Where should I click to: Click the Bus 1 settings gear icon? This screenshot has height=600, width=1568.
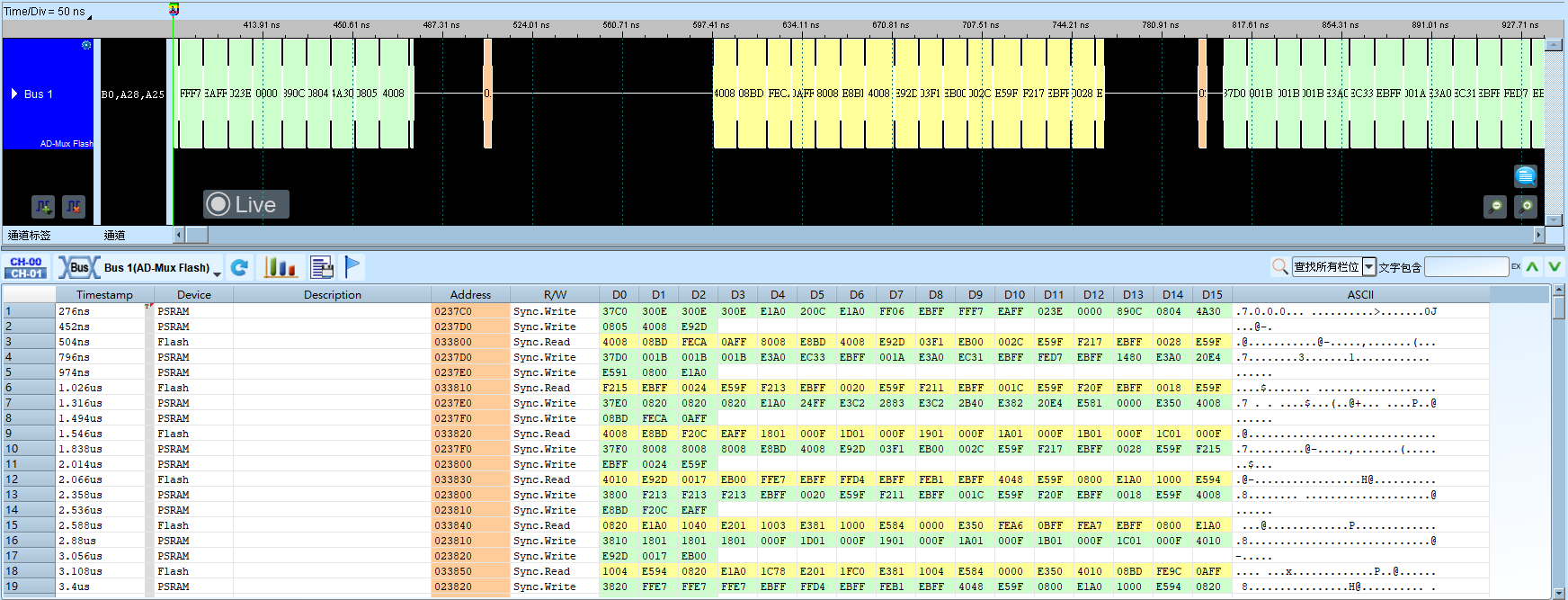coord(86,45)
